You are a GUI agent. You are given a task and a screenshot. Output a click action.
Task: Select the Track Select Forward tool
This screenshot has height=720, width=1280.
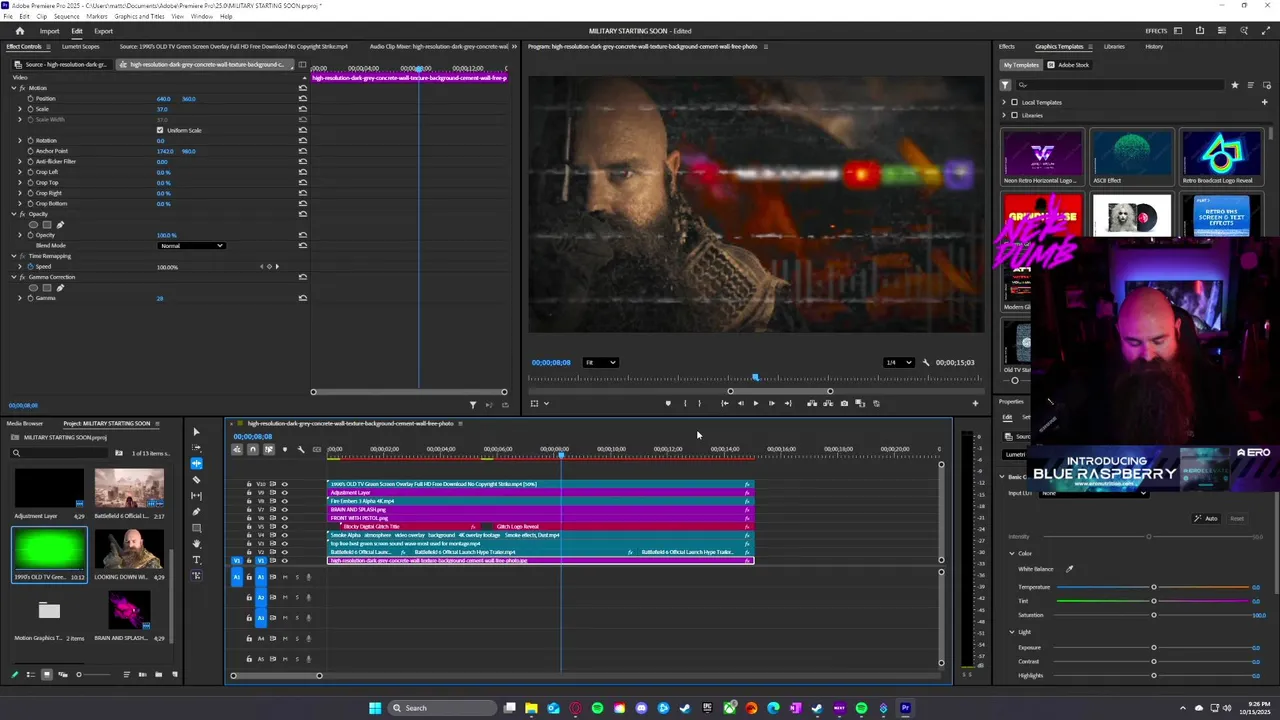click(196, 448)
